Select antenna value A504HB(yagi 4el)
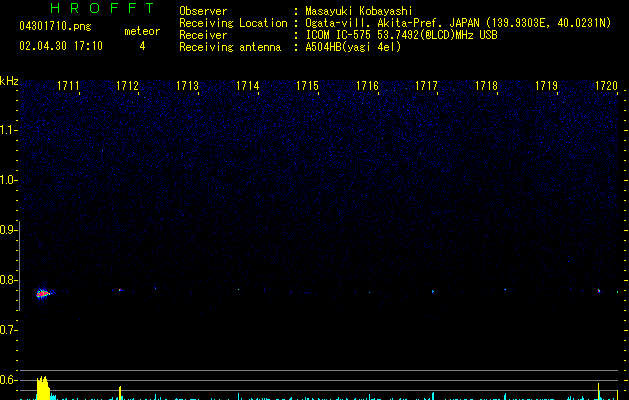Screen dimensions: 629x400 [x=353, y=47]
